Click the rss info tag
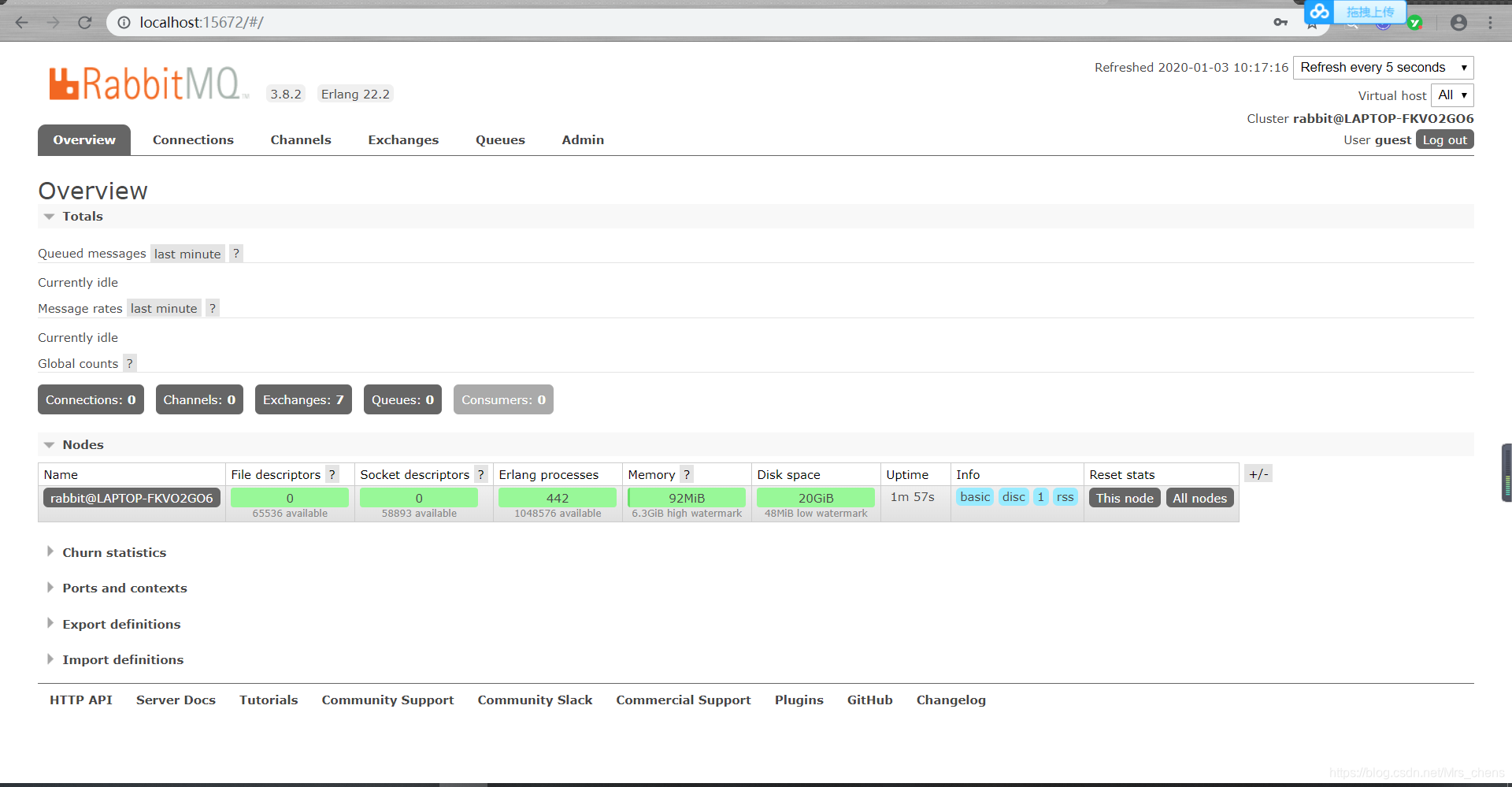This screenshot has width=1512, height=787. pyautogui.click(x=1065, y=497)
